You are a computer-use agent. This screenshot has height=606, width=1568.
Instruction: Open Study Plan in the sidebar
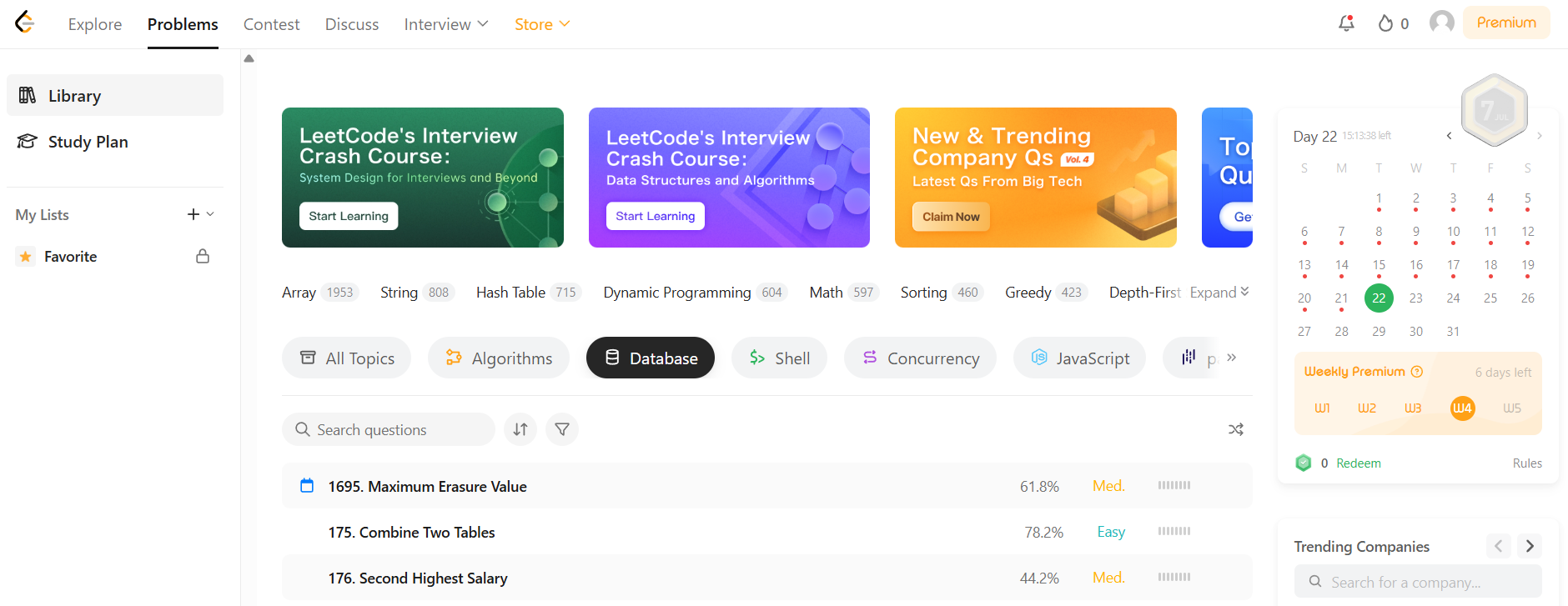tap(115, 142)
